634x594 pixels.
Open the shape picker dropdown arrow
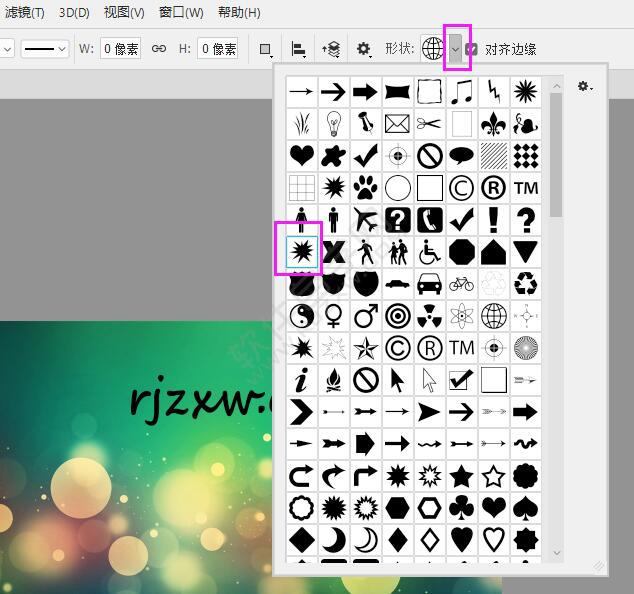pyautogui.click(x=455, y=49)
